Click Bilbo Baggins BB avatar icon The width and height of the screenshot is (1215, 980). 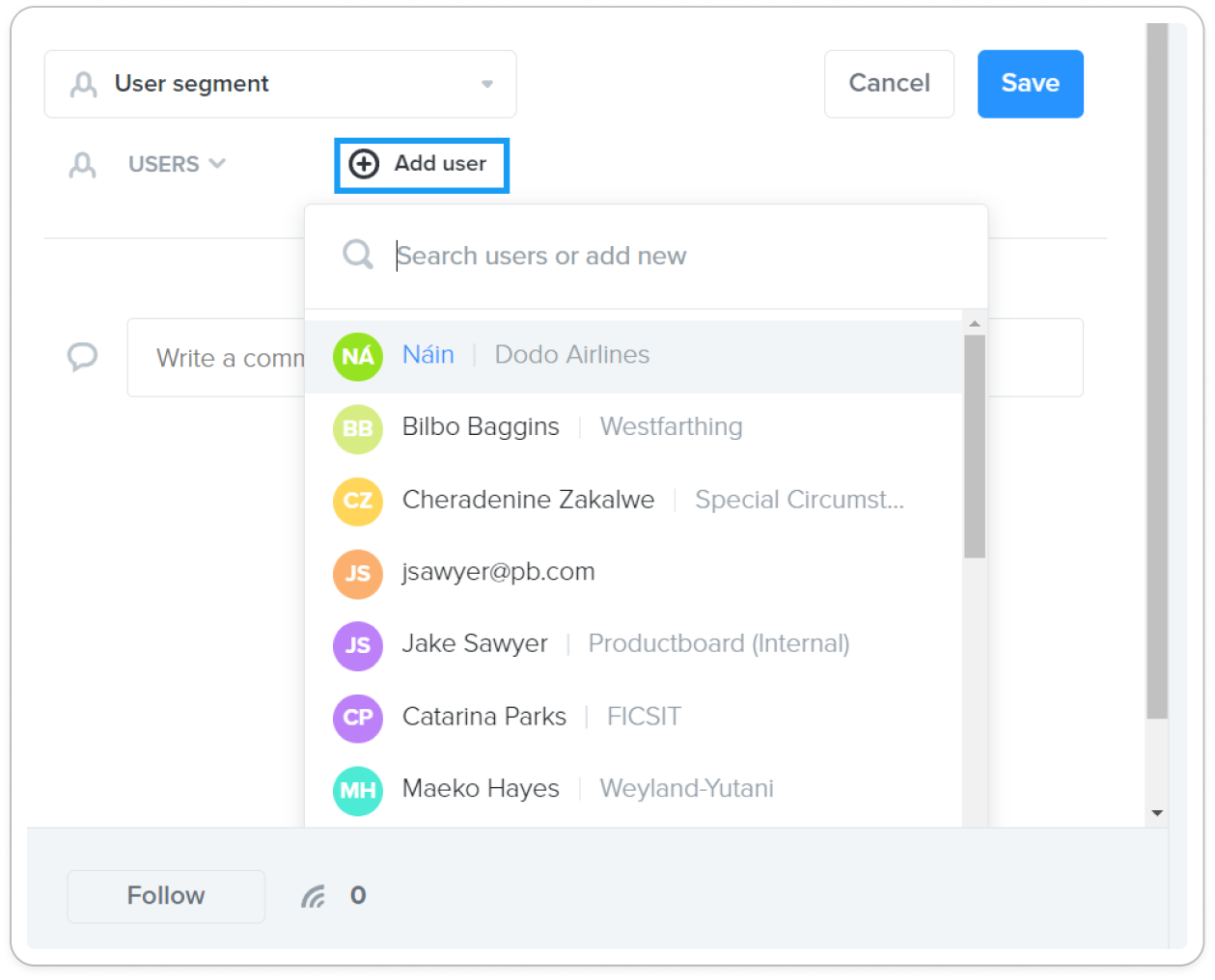[358, 428]
